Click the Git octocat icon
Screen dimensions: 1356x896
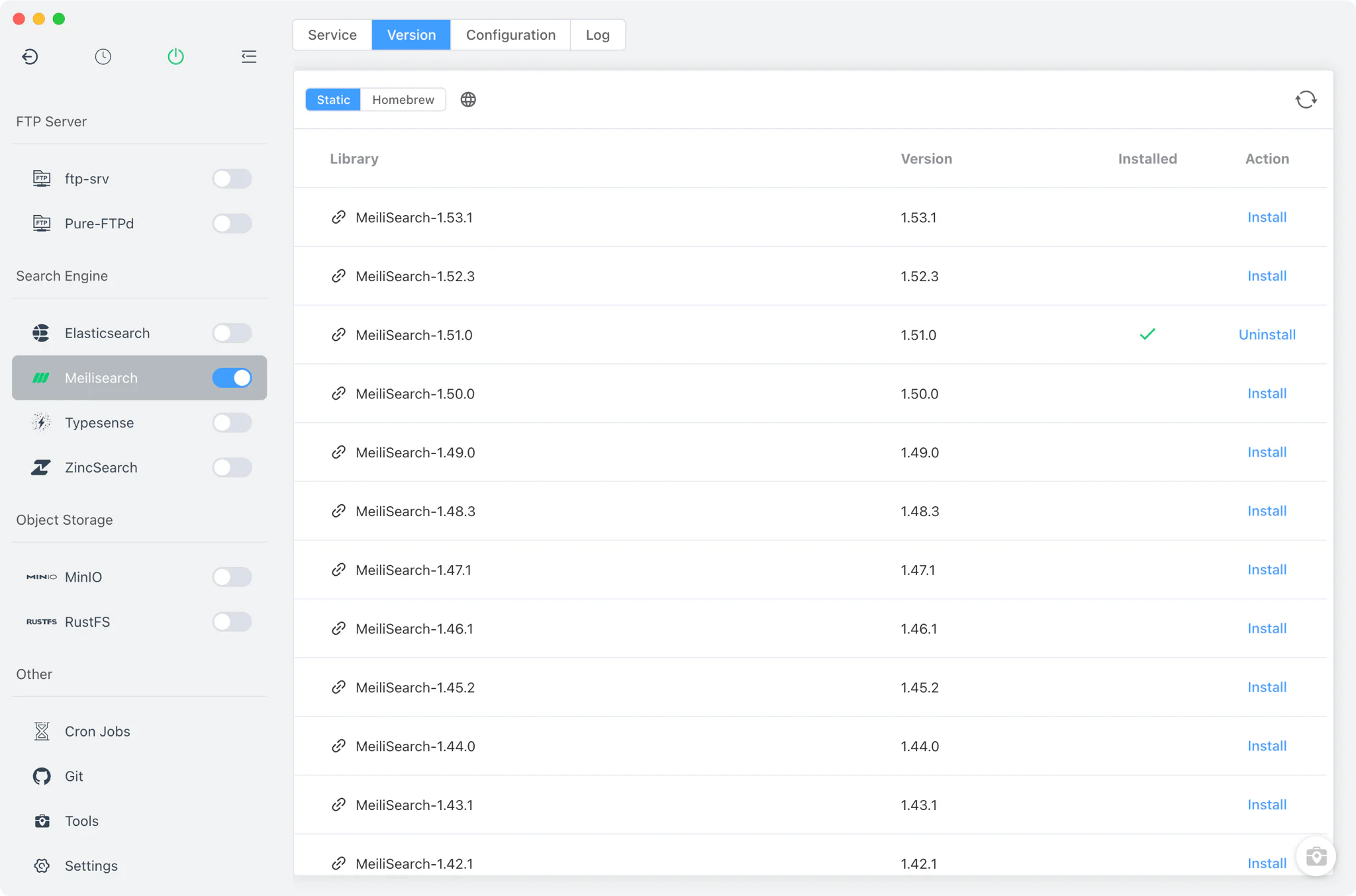tap(42, 776)
